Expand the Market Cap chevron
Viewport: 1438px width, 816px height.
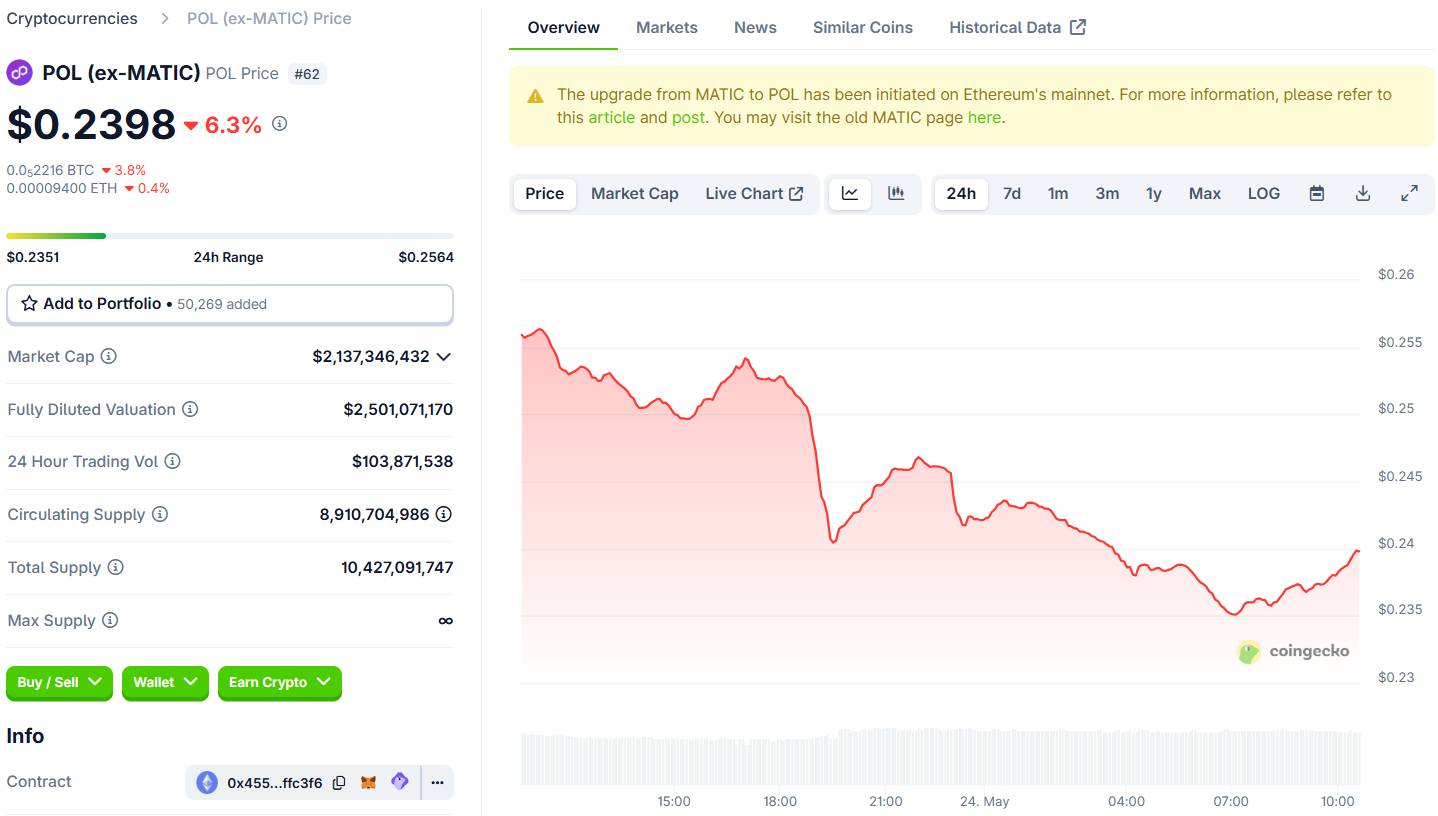pyautogui.click(x=444, y=357)
